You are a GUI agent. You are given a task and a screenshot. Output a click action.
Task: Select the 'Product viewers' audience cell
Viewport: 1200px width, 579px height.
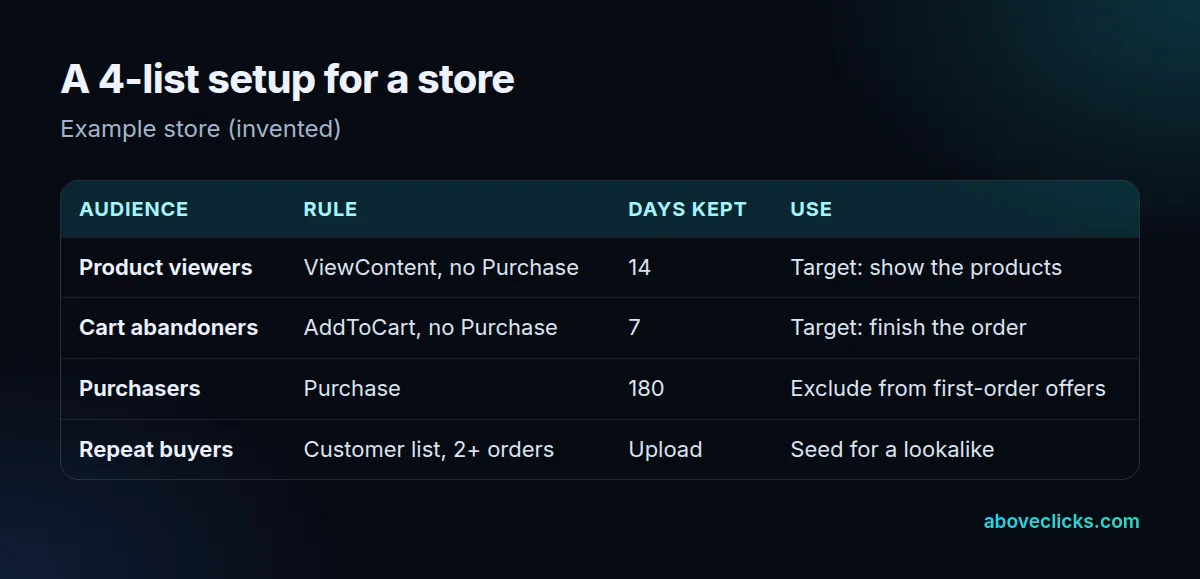pos(166,268)
